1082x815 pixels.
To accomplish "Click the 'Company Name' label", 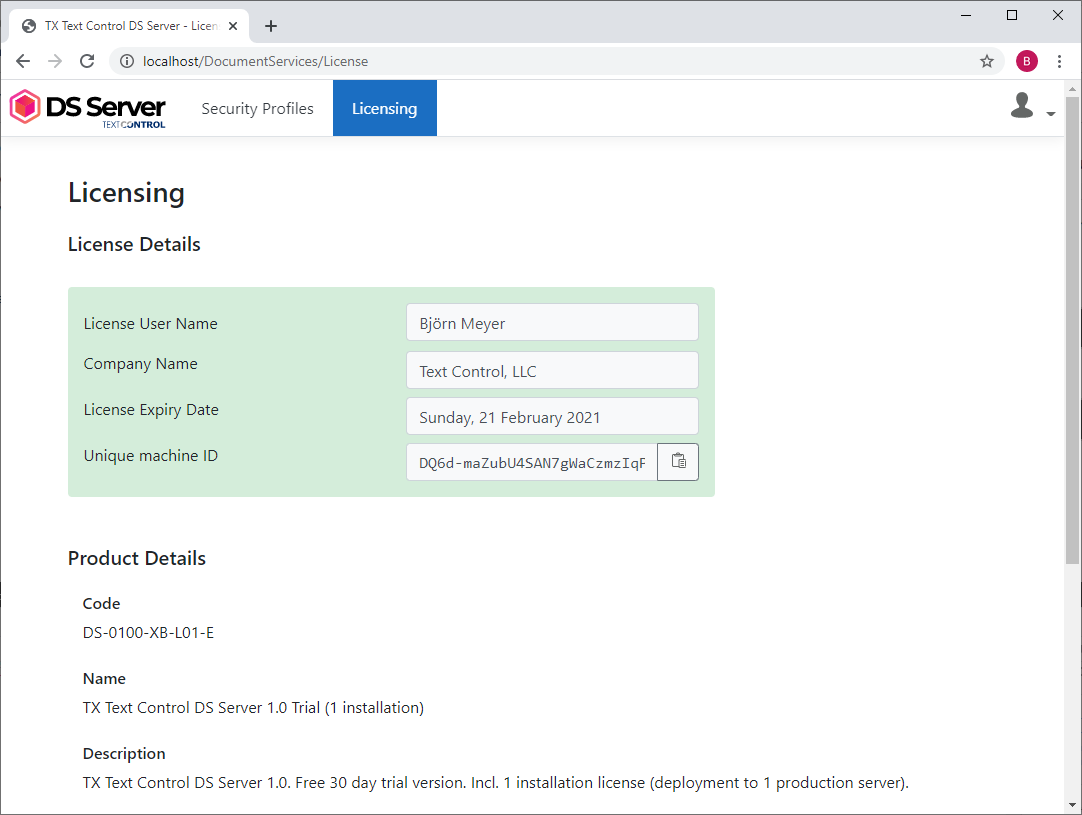I will 140,364.
